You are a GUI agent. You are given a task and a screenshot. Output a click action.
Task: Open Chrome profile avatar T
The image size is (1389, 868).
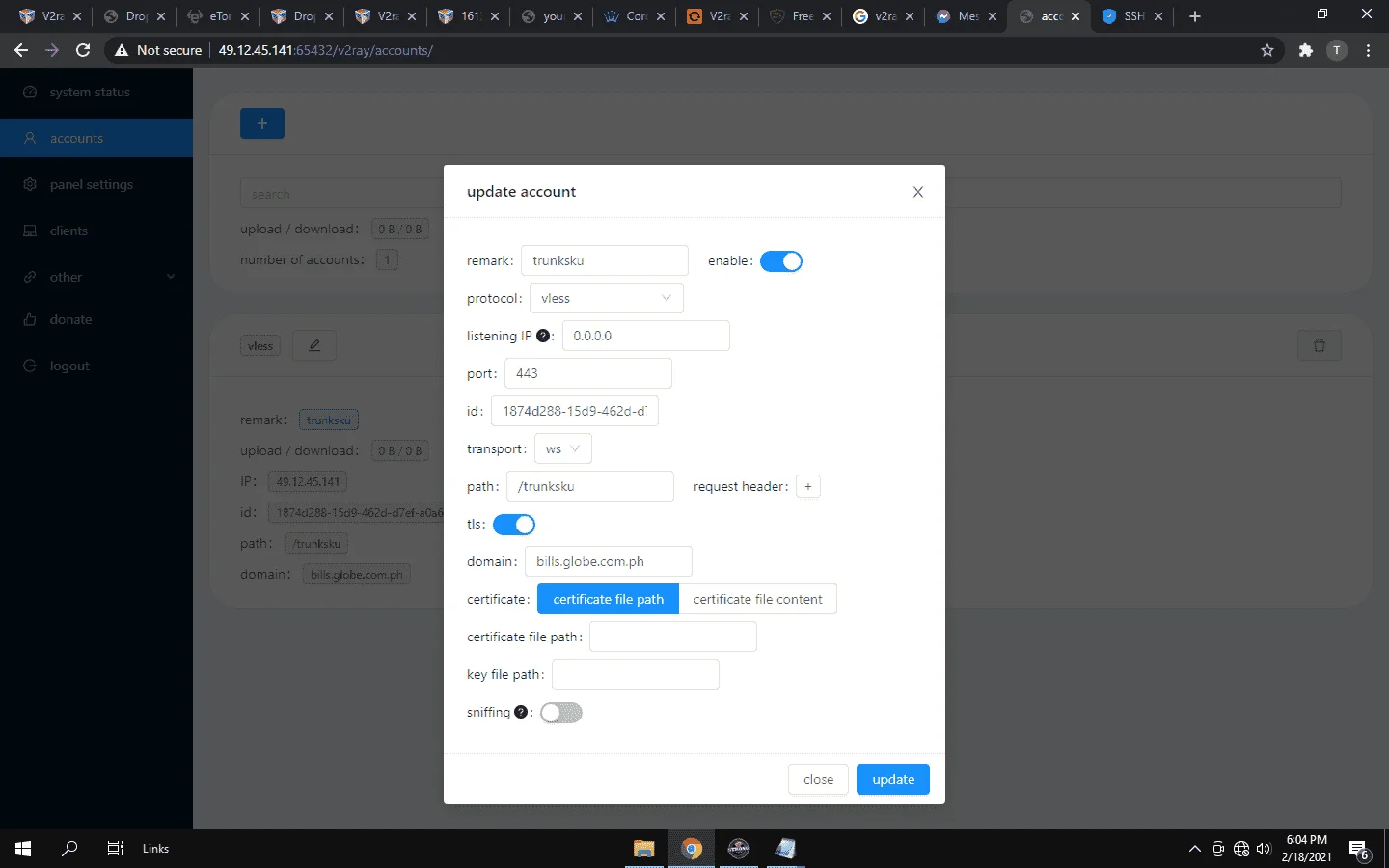pyautogui.click(x=1337, y=50)
